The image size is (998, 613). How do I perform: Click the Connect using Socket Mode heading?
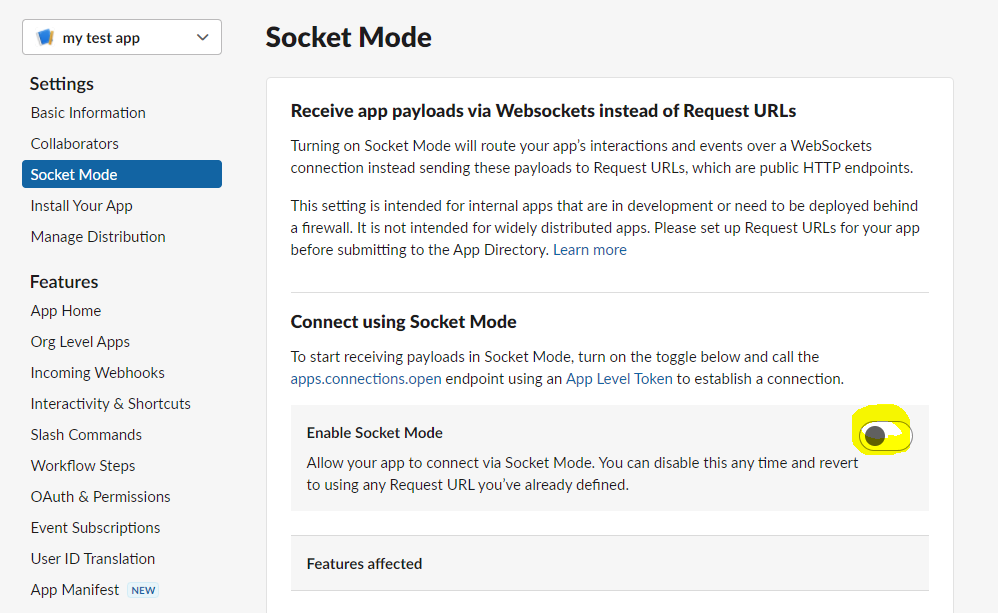click(404, 322)
